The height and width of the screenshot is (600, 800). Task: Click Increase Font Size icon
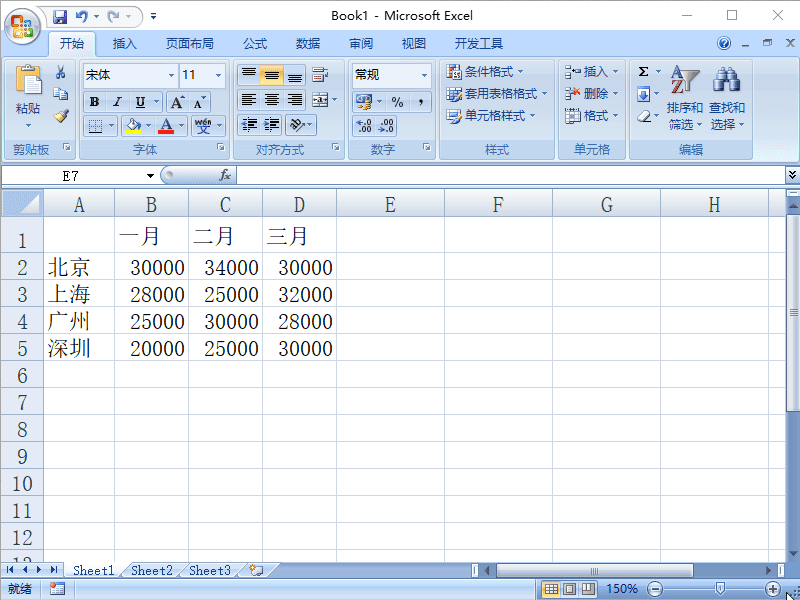(x=177, y=102)
